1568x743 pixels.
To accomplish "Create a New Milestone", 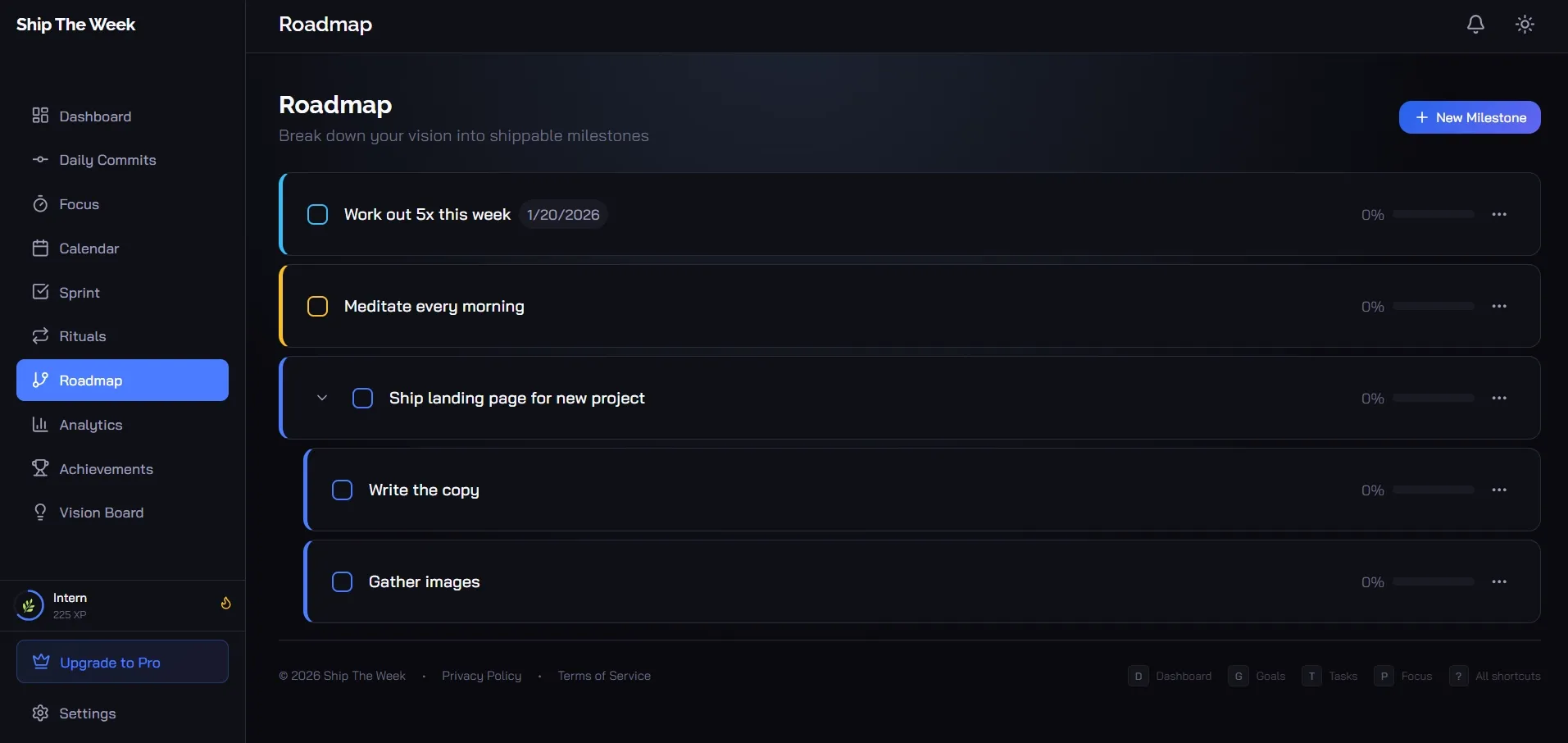I will tap(1469, 117).
